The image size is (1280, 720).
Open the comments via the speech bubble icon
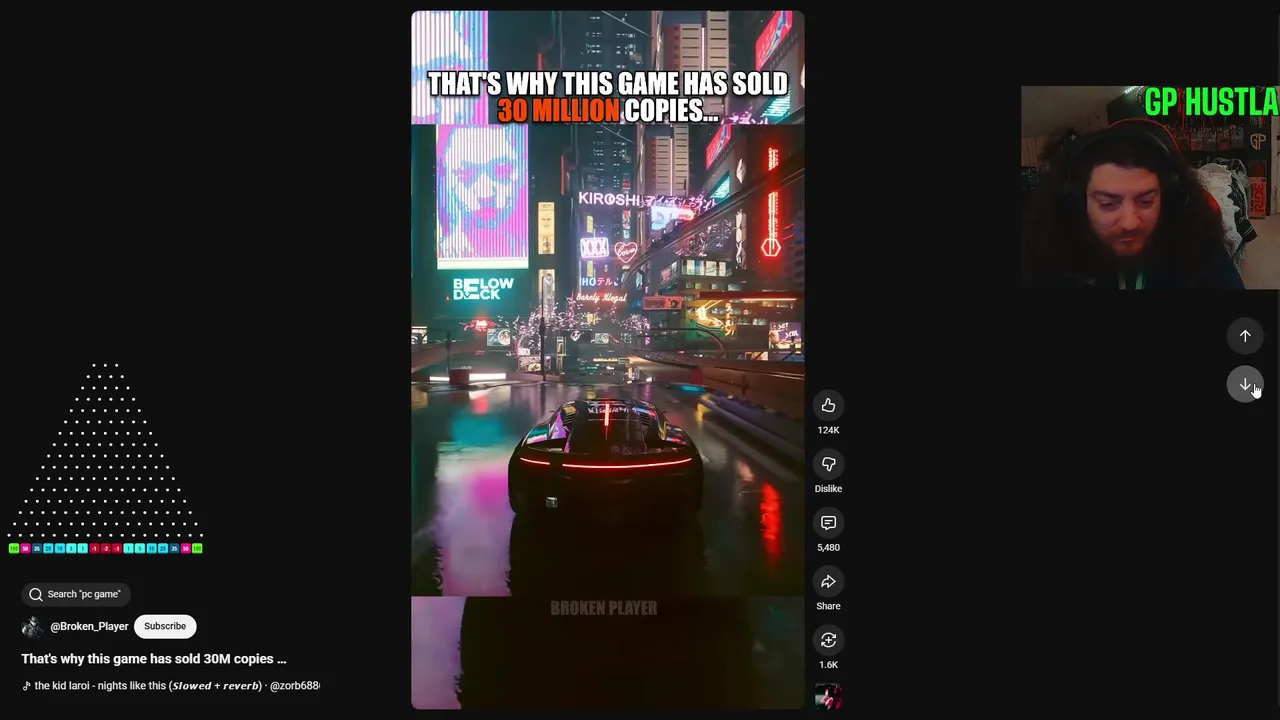[828, 523]
